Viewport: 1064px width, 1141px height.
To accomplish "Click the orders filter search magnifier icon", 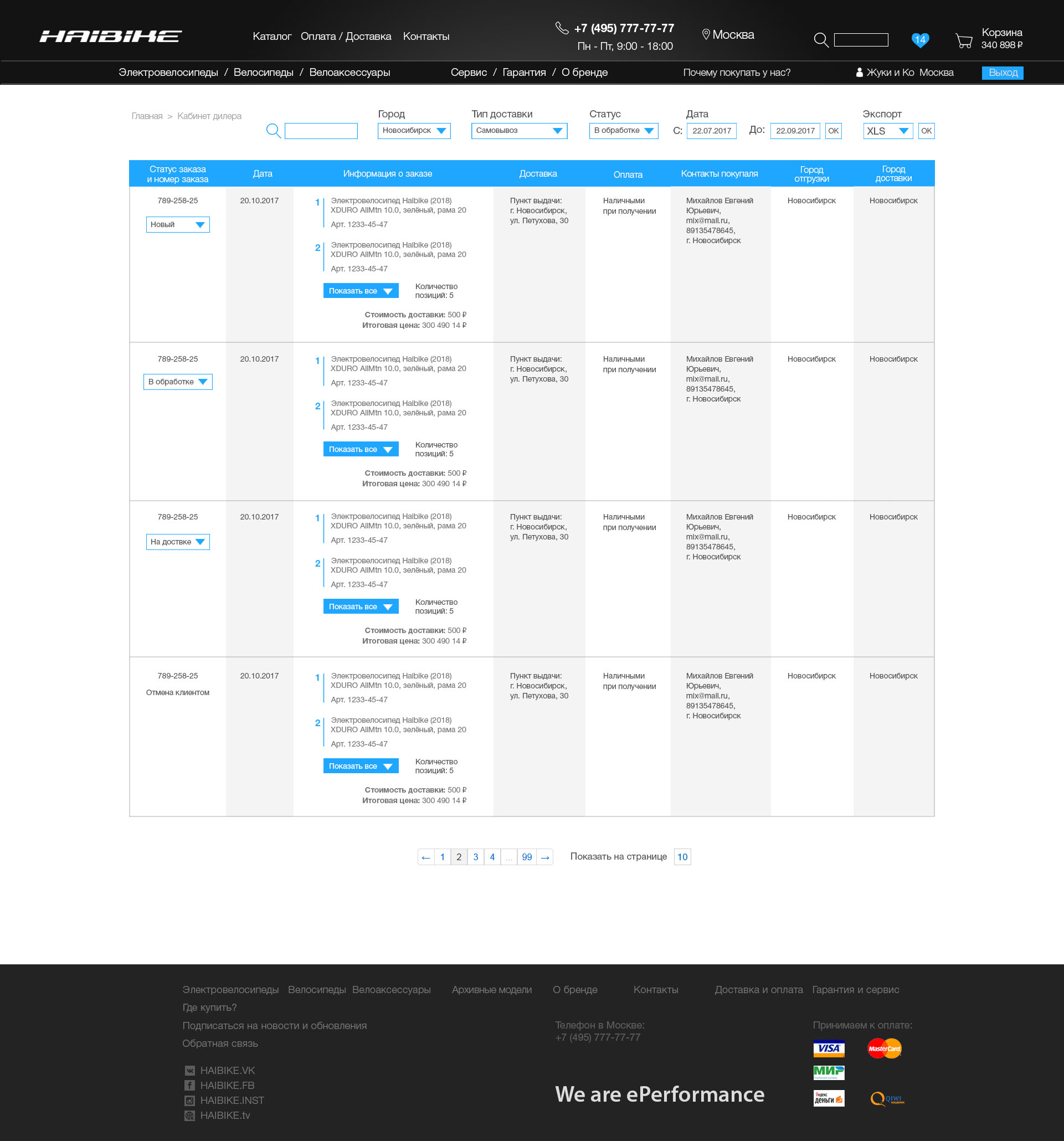I will [273, 131].
